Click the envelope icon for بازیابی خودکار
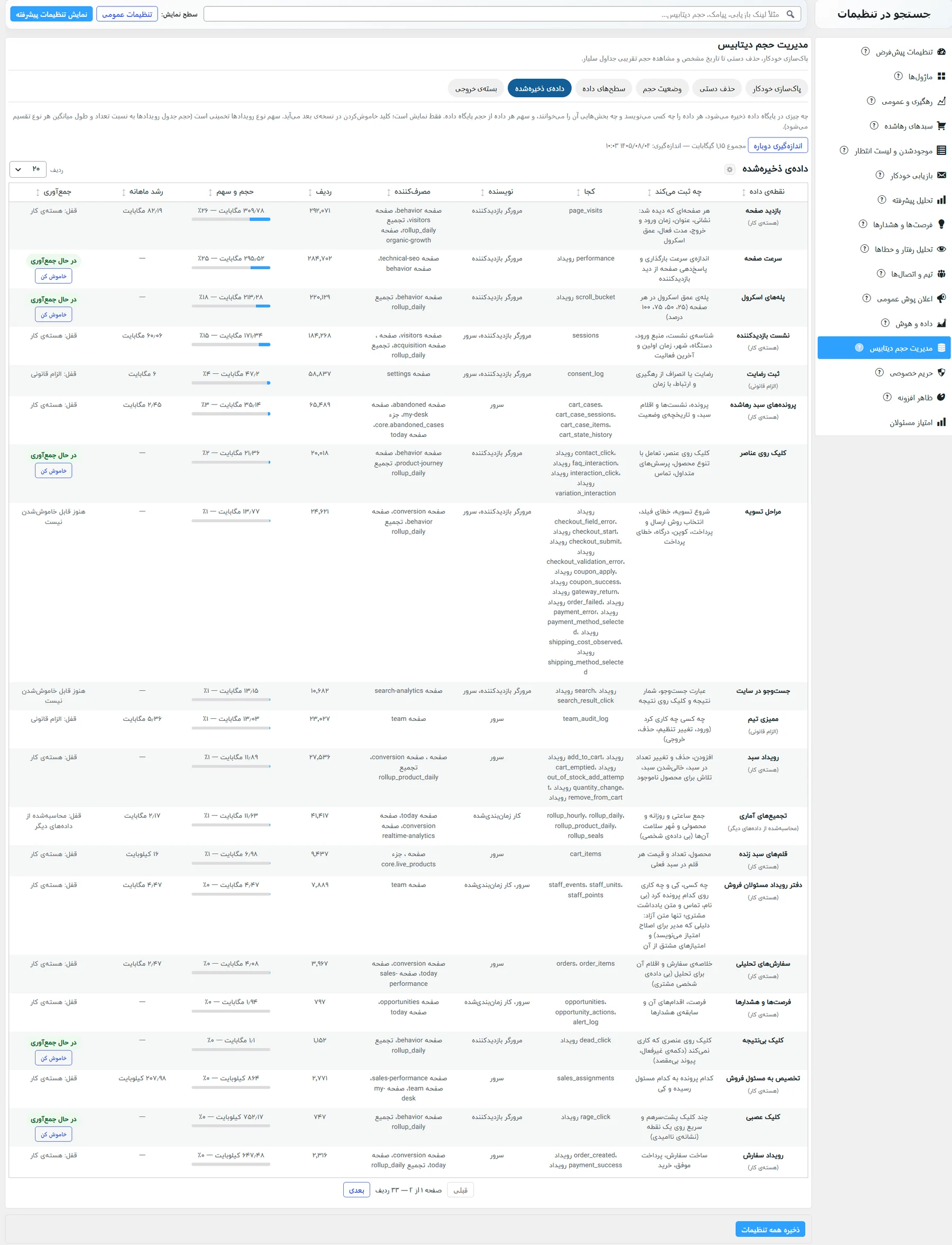Screen dimensions: 952x1245 (941, 175)
